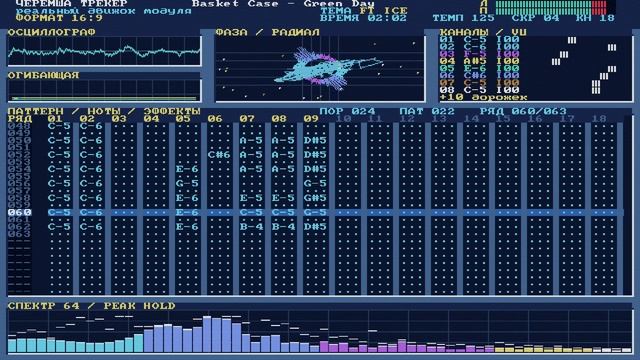
Task: Click the СПЕКТР 64 / PEAK HOLD heading
Action: [x=91, y=306]
